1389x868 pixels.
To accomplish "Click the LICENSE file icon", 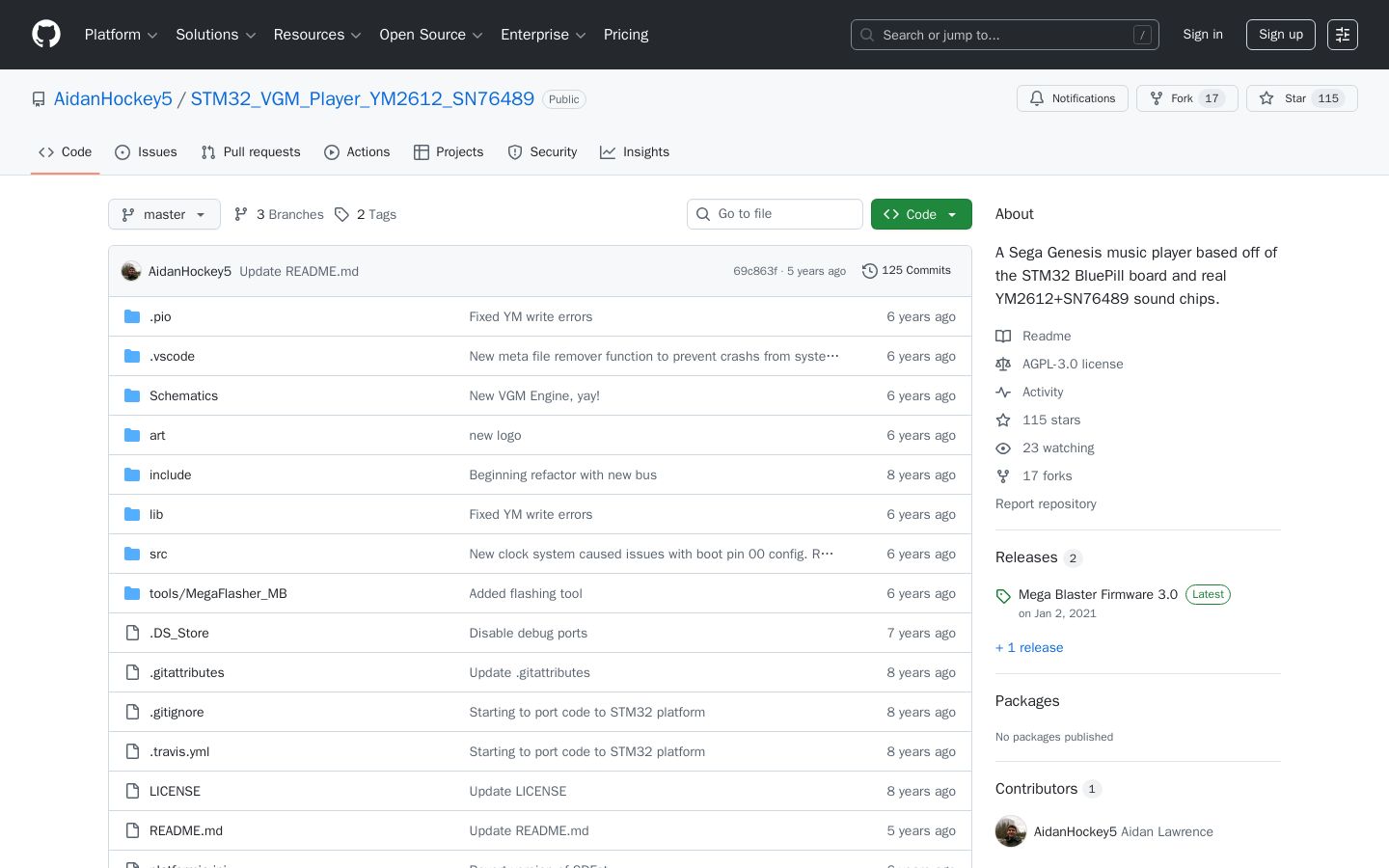I will point(132,791).
